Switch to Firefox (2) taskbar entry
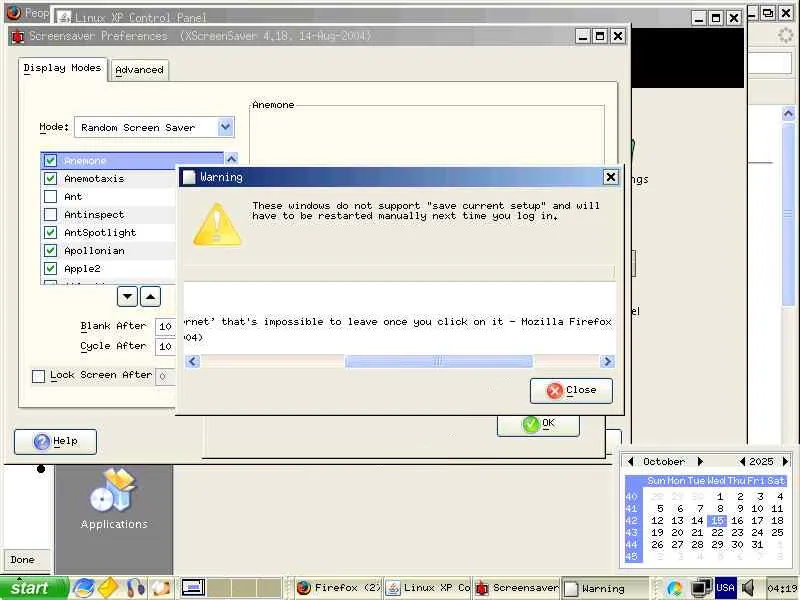This screenshot has height=600, width=800. 338,588
